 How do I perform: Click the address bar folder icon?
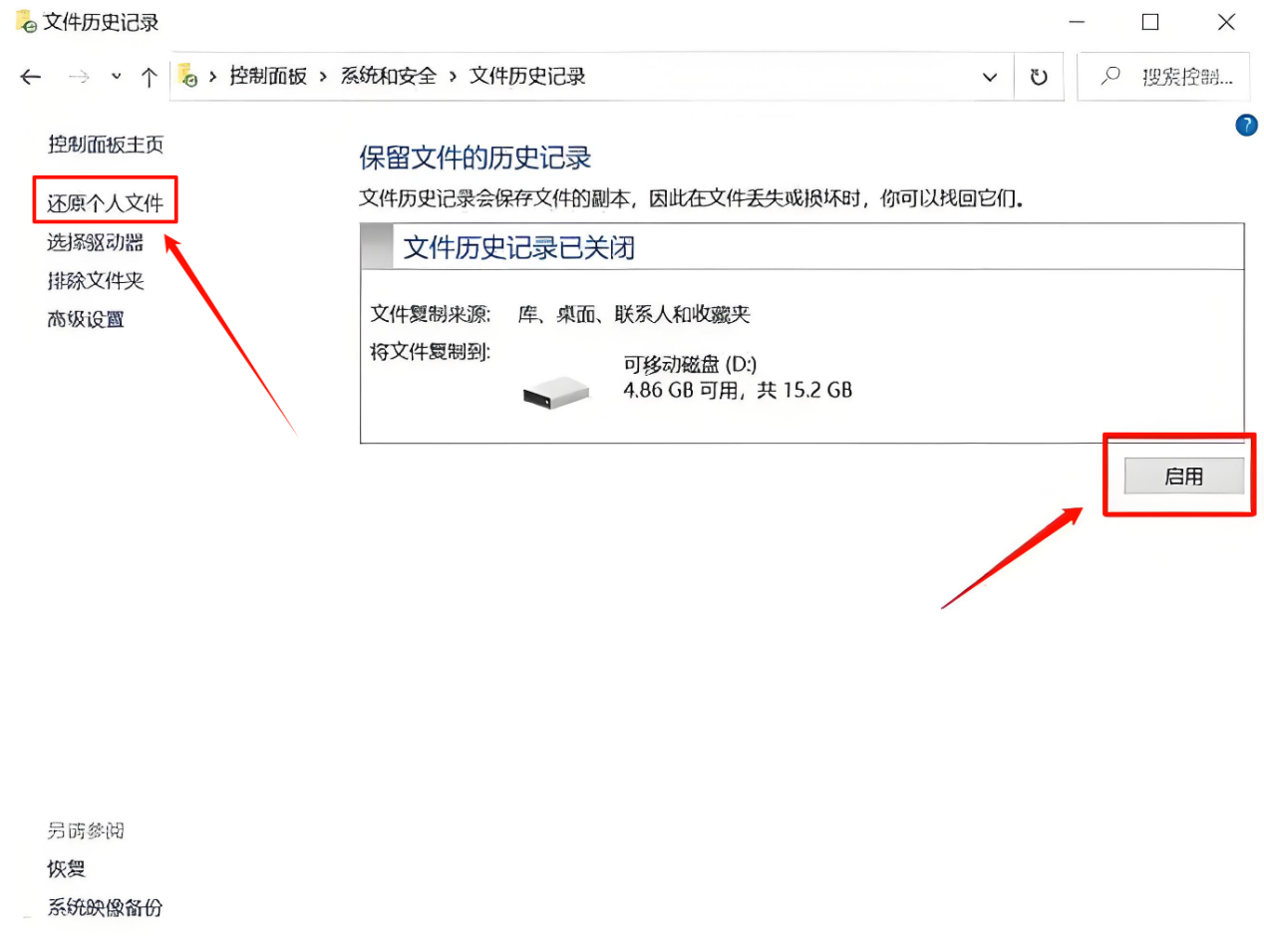[x=187, y=76]
